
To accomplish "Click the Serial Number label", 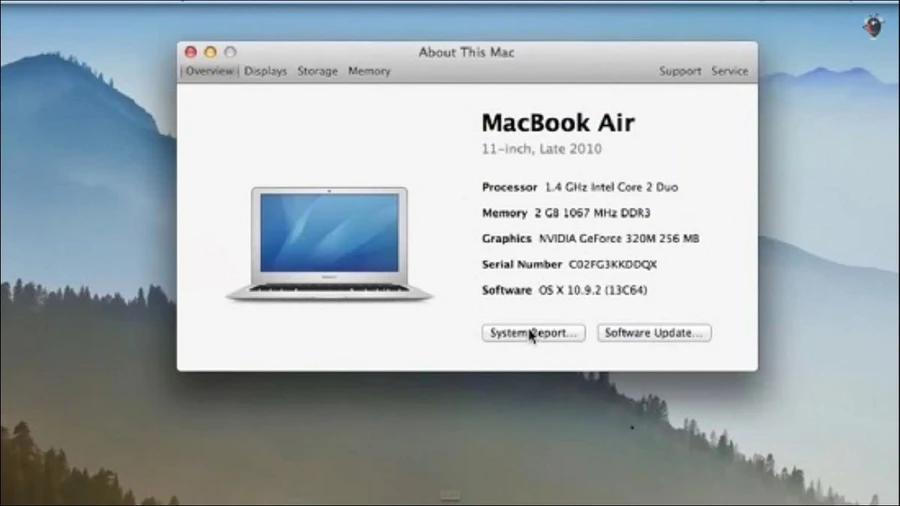I will coord(522,264).
